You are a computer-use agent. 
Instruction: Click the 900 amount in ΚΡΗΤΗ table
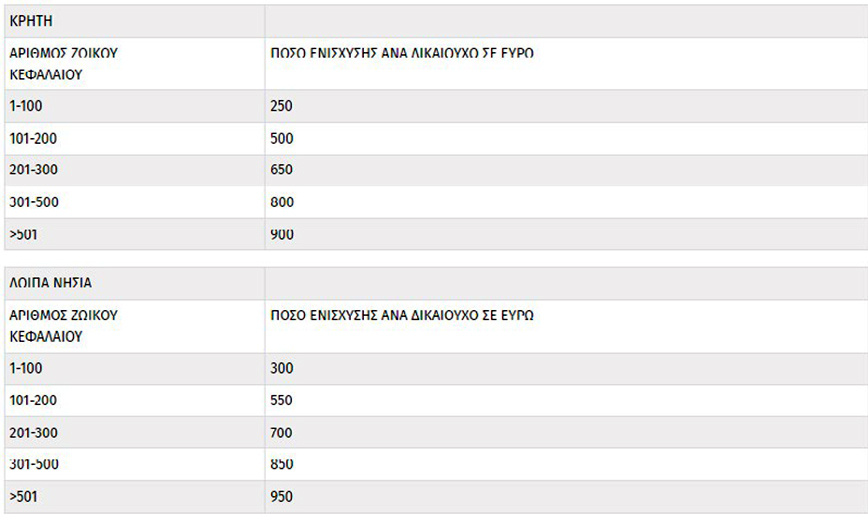coord(281,234)
